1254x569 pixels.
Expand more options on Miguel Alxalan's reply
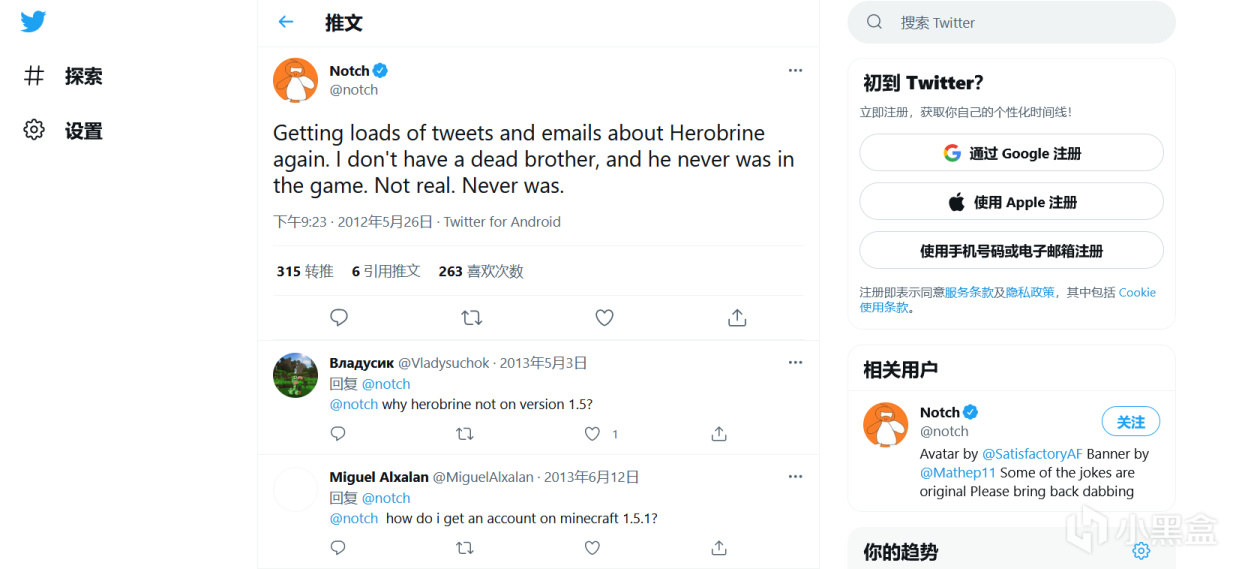click(795, 476)
